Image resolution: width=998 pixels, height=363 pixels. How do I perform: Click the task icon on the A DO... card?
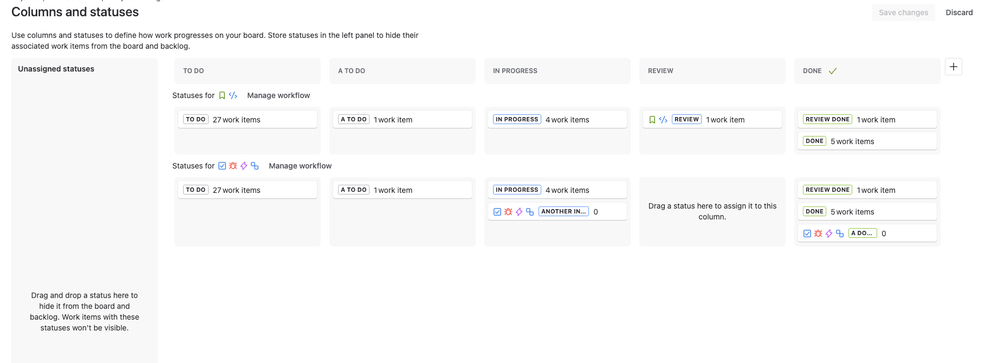coord(807,234)
